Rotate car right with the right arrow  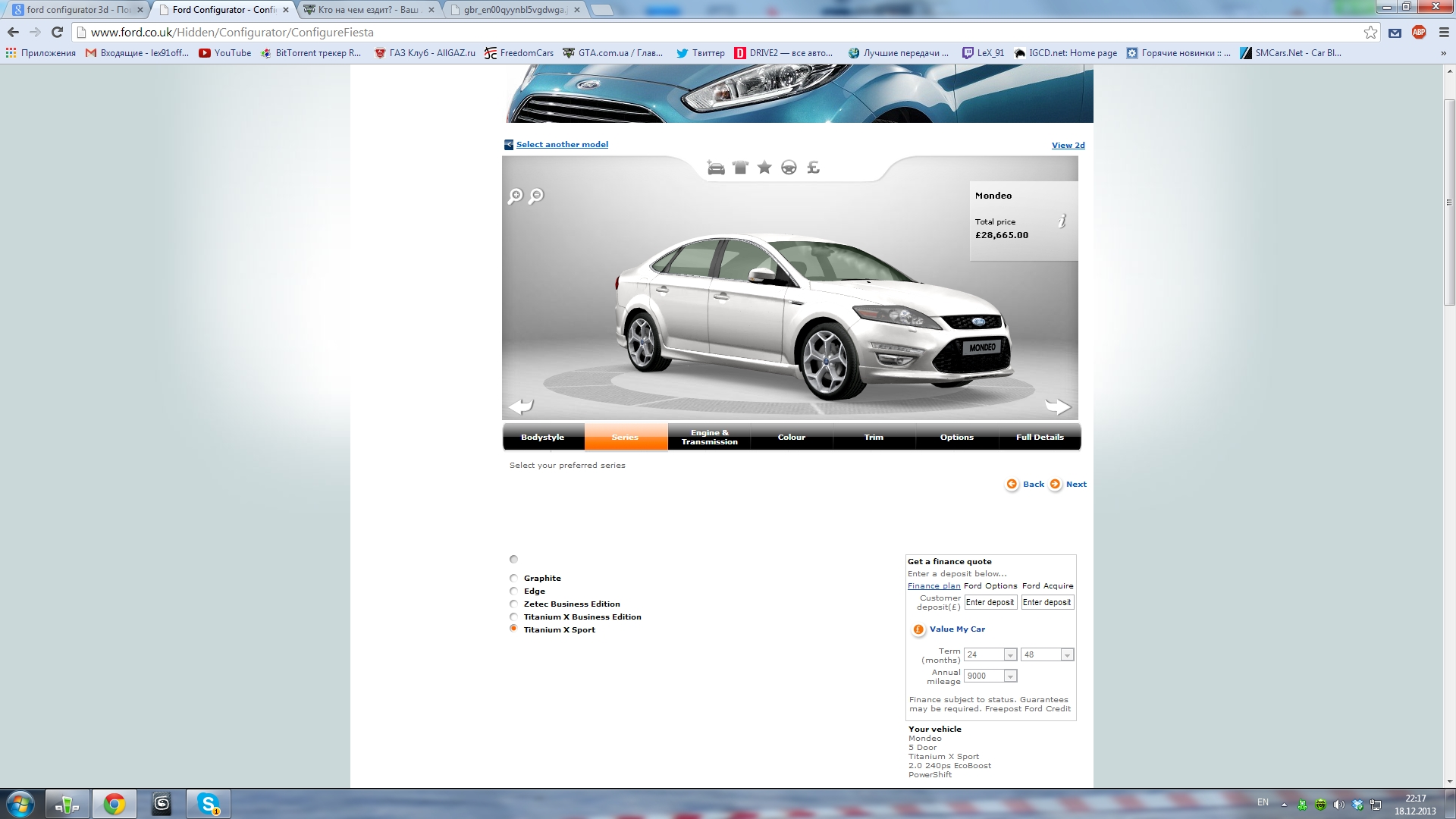click(1058, 406)
